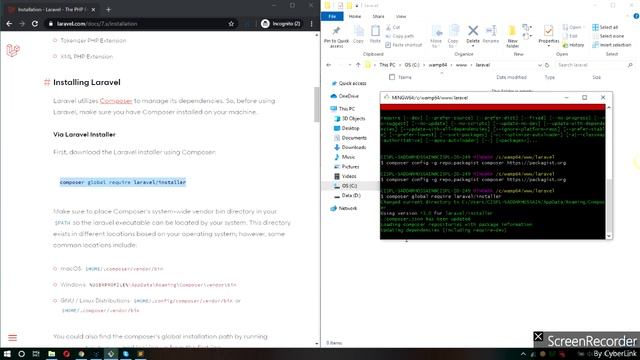The width and height of the screenshot is (640, 360).
Task: Click the browser reload icon
Action: coord(35,24)
